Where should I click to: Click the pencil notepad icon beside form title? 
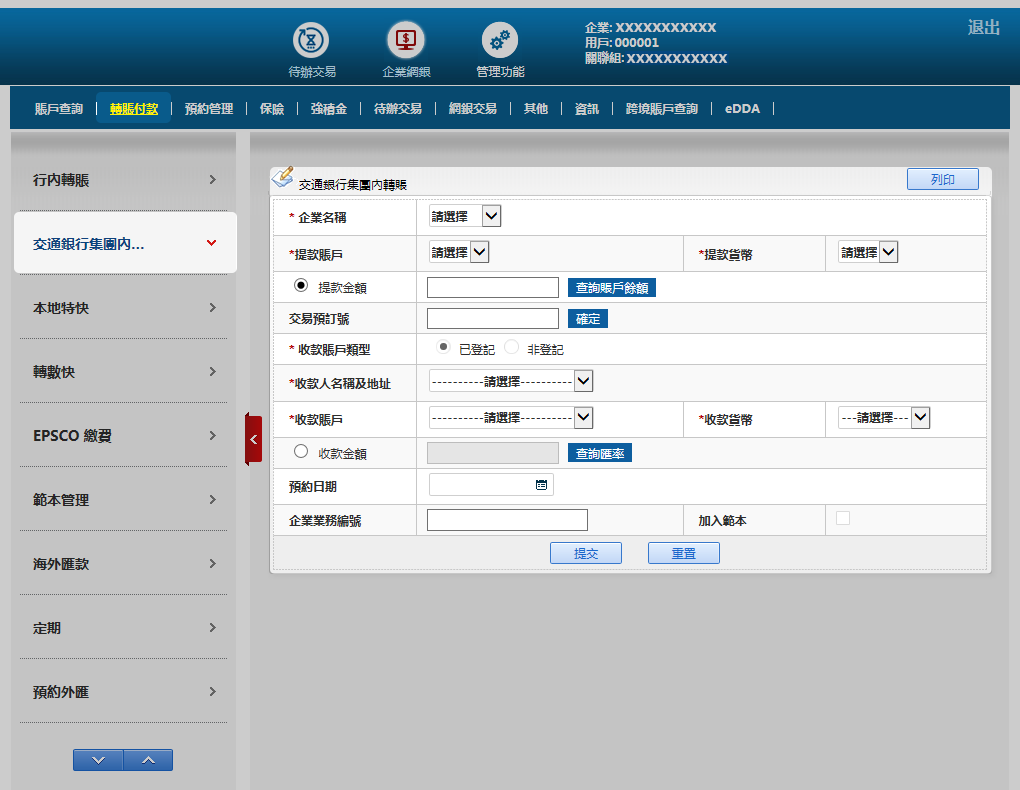[283, 176]
